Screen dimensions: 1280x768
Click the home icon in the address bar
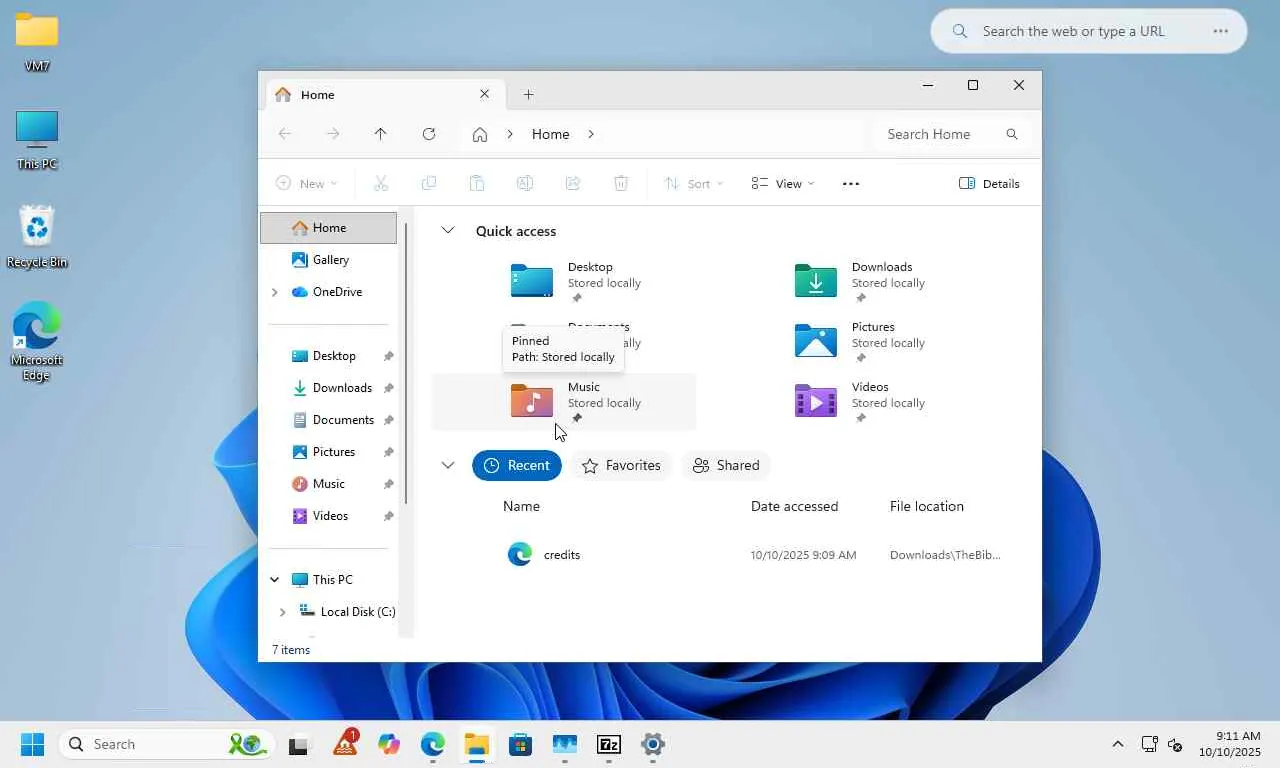[480, 134]
